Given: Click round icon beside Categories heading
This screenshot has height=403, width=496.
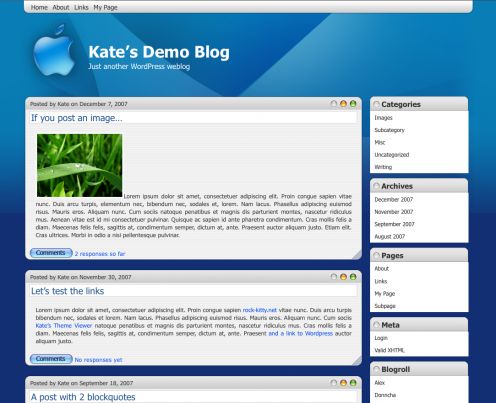Looking at the screenshot, I should tap(376, 104).
